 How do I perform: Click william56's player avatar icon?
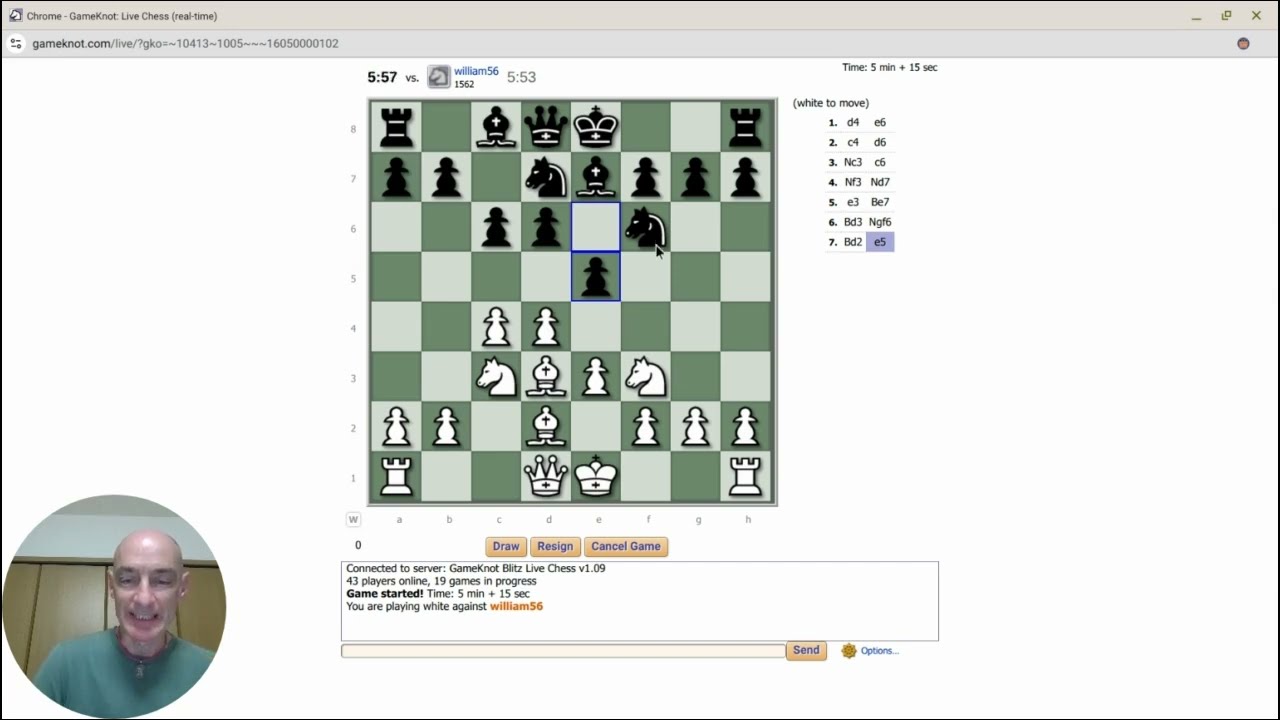pos(439,77)
